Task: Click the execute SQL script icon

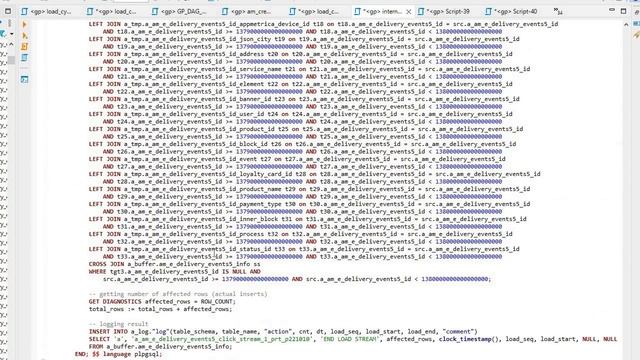Action: click(24, 47)
